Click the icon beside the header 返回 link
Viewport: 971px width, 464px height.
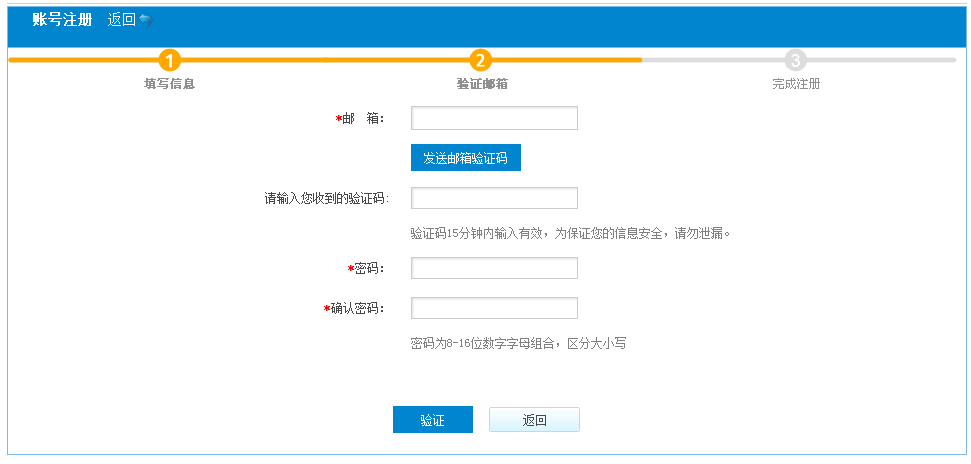(x=146, y=20)
